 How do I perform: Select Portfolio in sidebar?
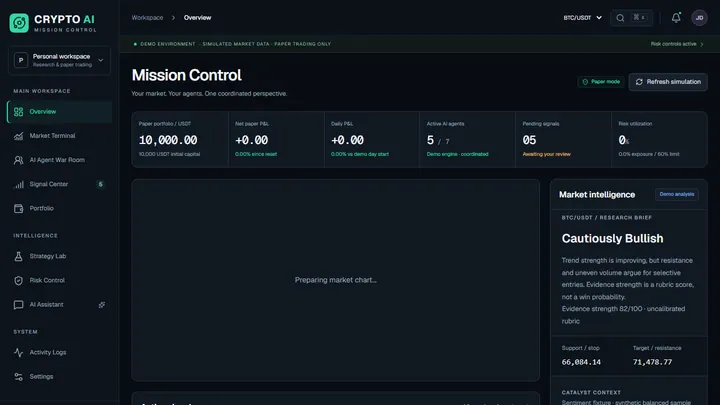(59, 208)
